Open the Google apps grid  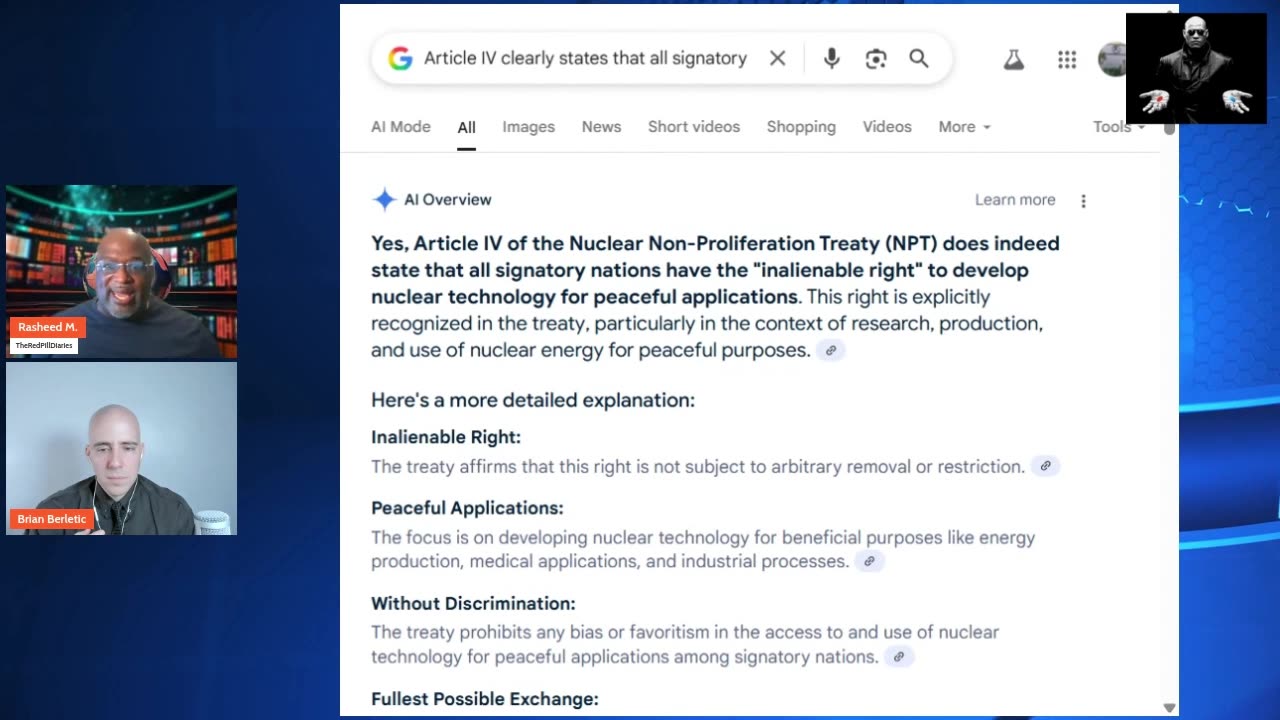click(x=1067, y=60)
